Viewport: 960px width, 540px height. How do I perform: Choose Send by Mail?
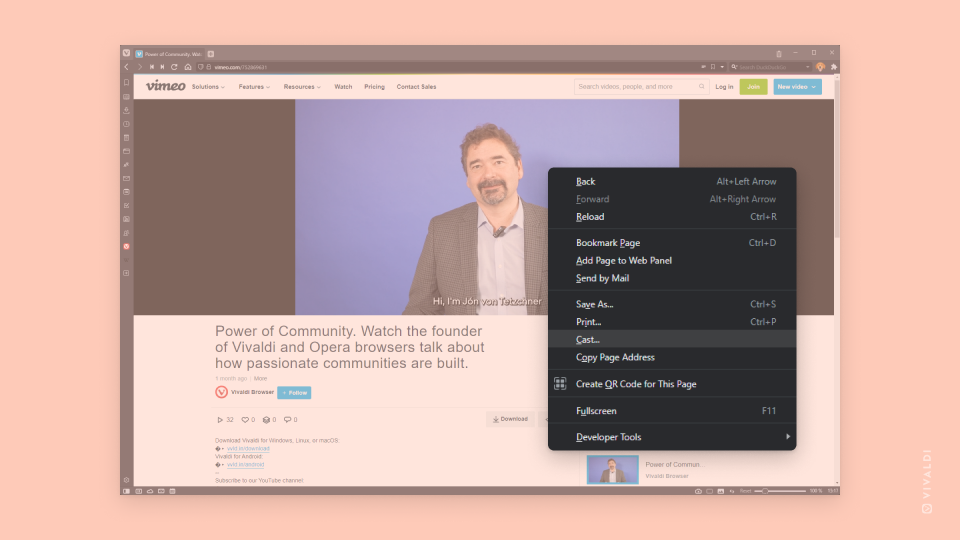(x=672, y=278)
